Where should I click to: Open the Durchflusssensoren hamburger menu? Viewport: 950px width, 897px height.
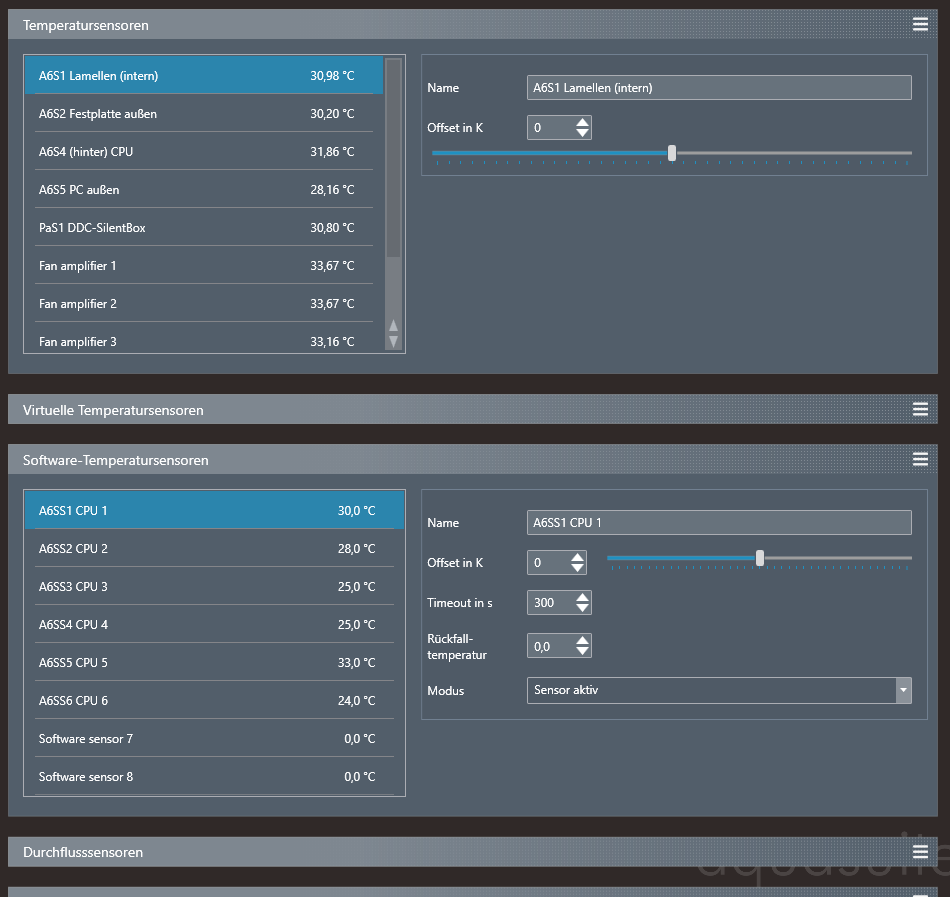[x=920, y=852]
